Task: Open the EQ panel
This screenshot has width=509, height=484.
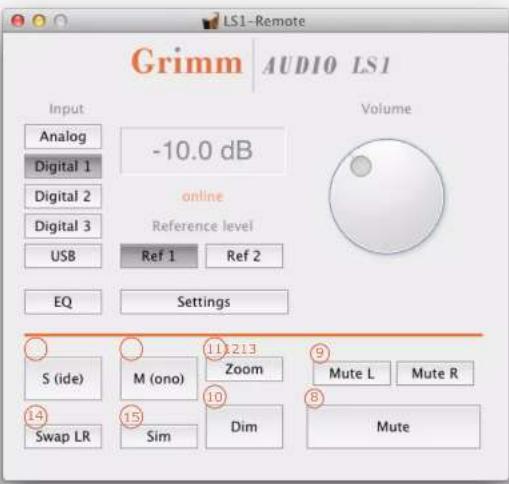Action: point(63,302)
